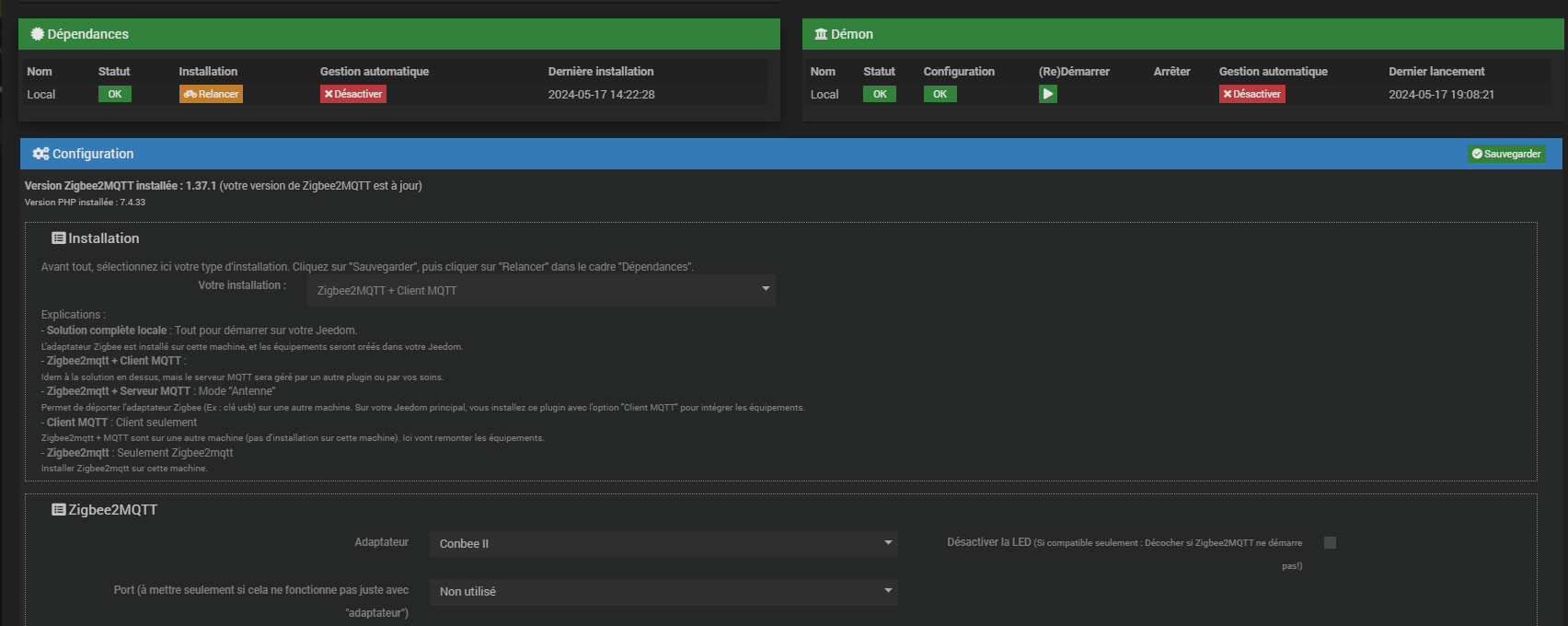Screen dimensions: 1568x626
Task: Open the Port dropdown showing Non utilisé
Action: point(663,591)
